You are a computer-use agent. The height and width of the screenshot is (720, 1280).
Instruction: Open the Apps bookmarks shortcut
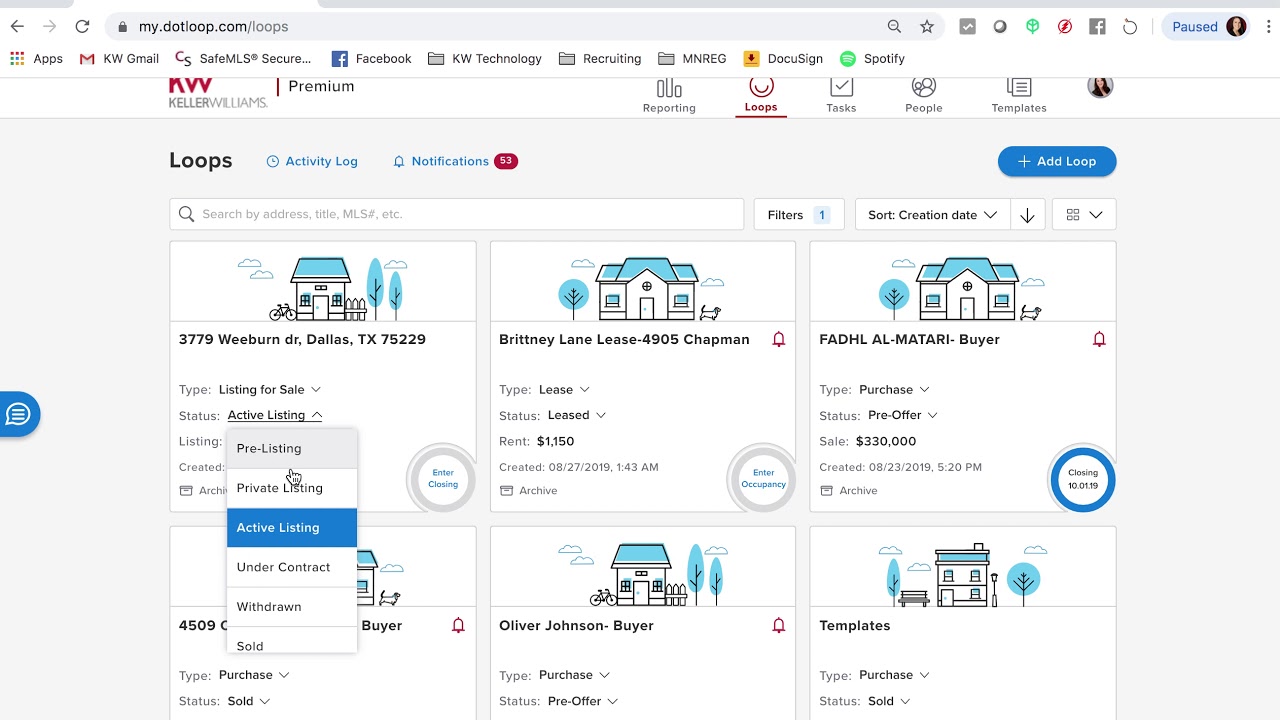point(37,59)
